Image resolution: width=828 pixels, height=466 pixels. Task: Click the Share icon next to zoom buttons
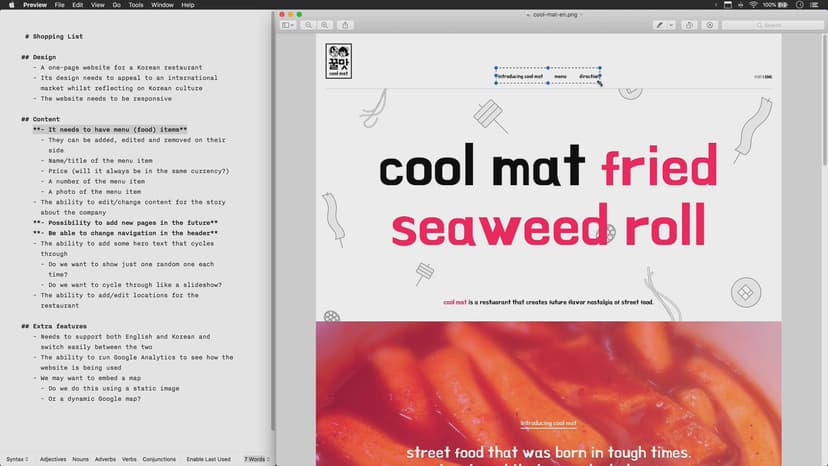click(346, 25)
